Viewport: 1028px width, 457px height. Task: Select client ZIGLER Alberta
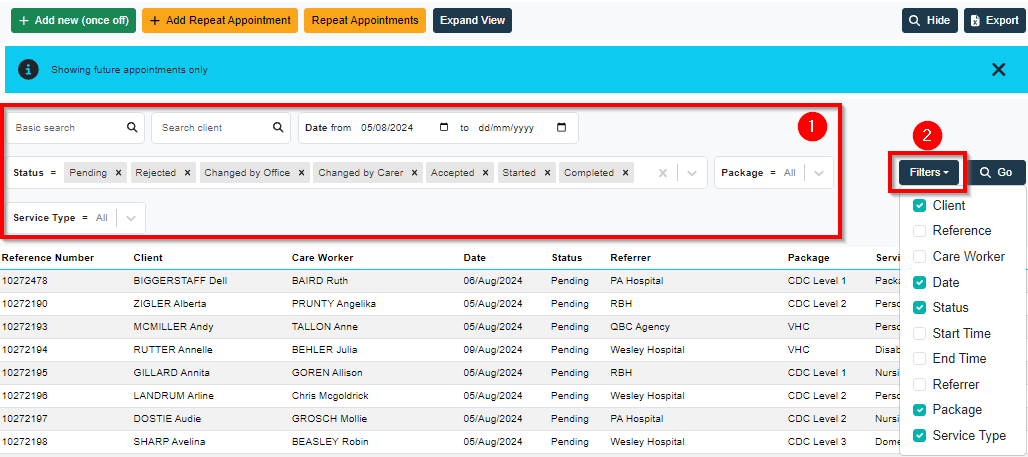(170, 304)
